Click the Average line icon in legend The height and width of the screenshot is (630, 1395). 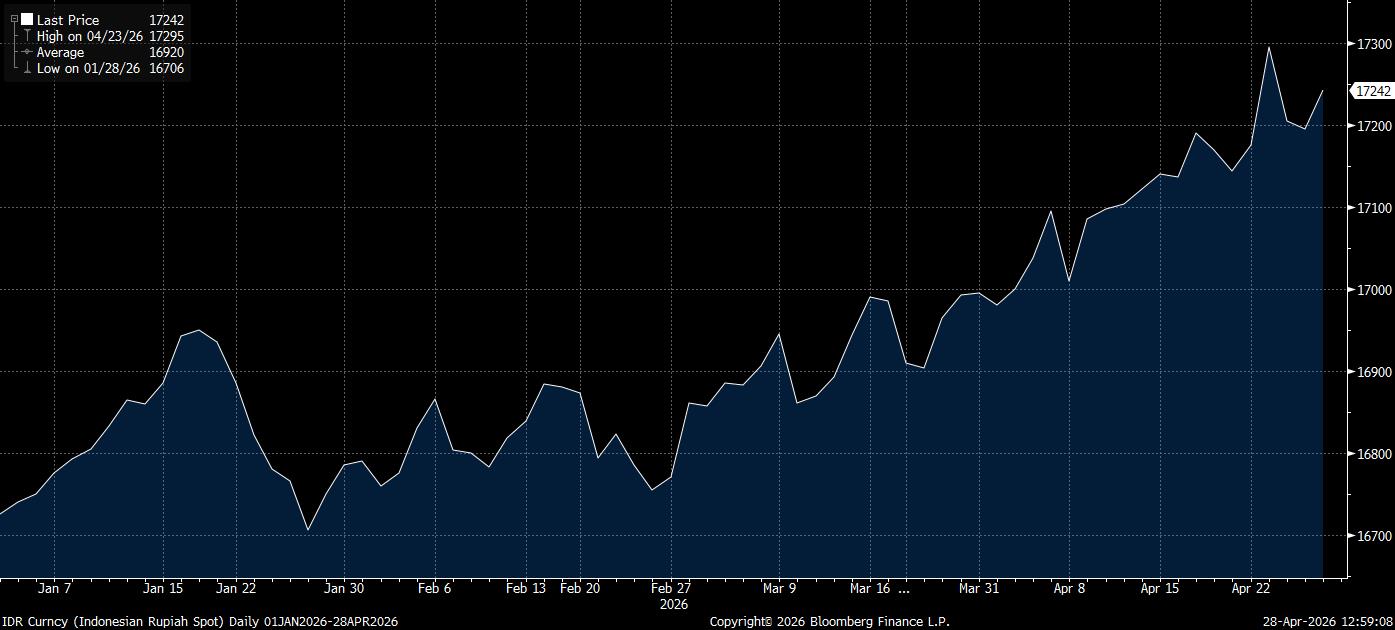point(27,52)
